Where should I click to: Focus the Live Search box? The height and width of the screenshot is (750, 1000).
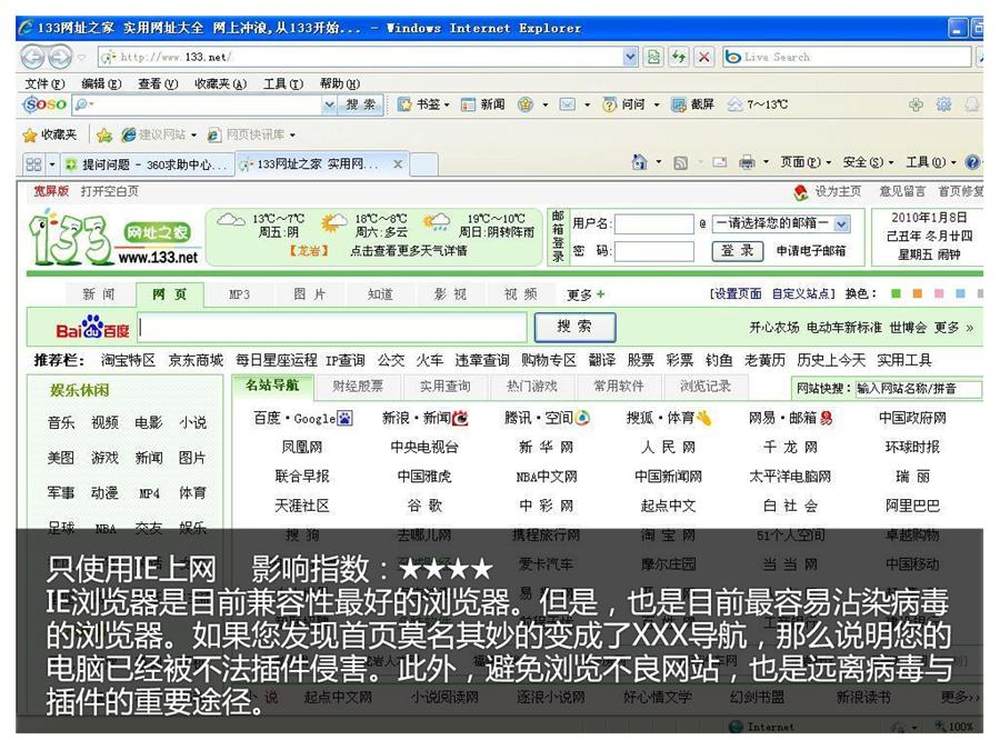846,57
